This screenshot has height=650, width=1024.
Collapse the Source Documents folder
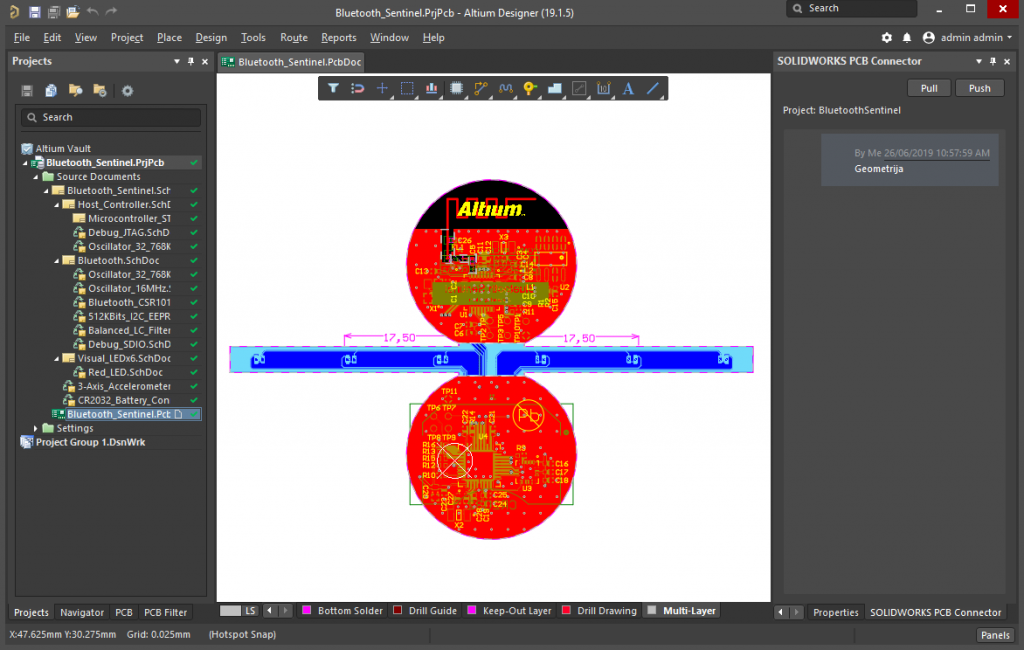(x=36, y=177)
